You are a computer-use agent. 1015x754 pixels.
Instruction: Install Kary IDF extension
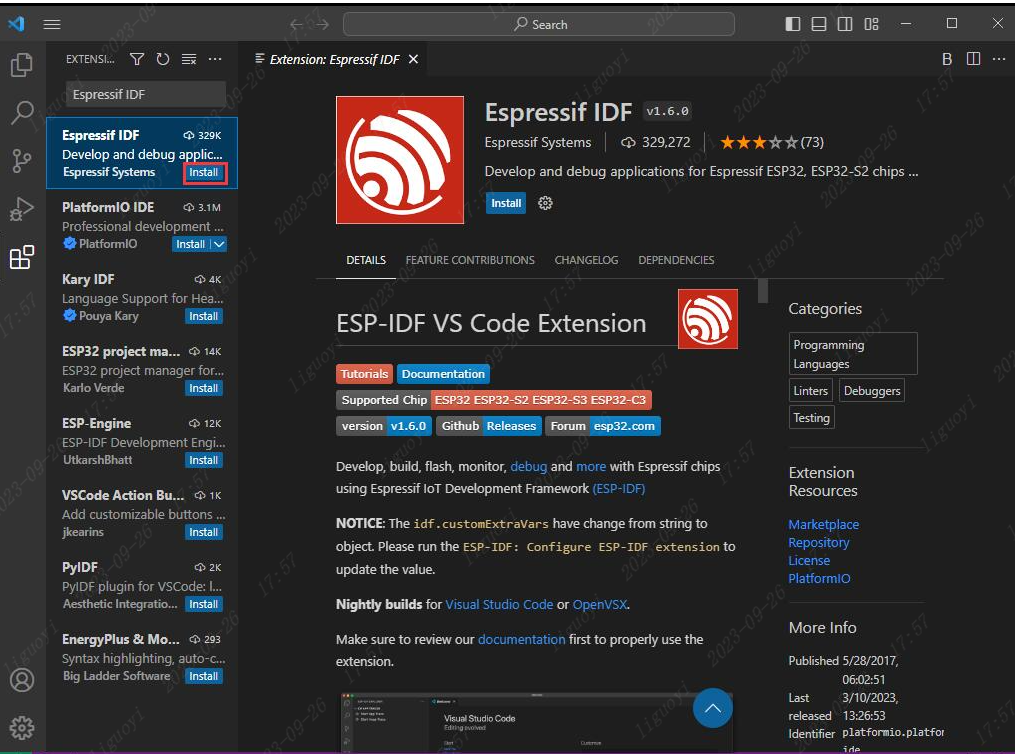204,316
